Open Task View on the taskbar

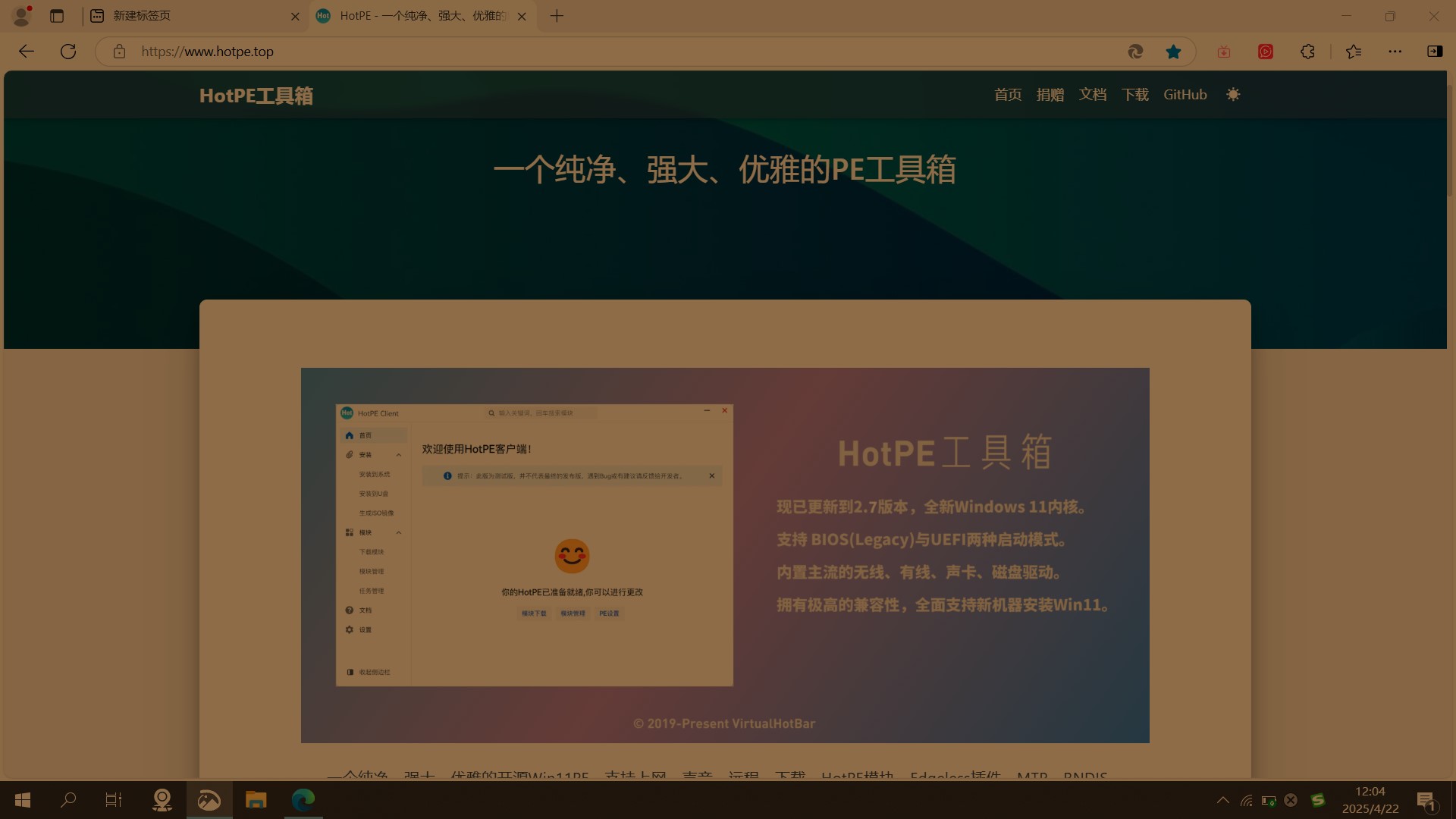(x=114, y=800)
